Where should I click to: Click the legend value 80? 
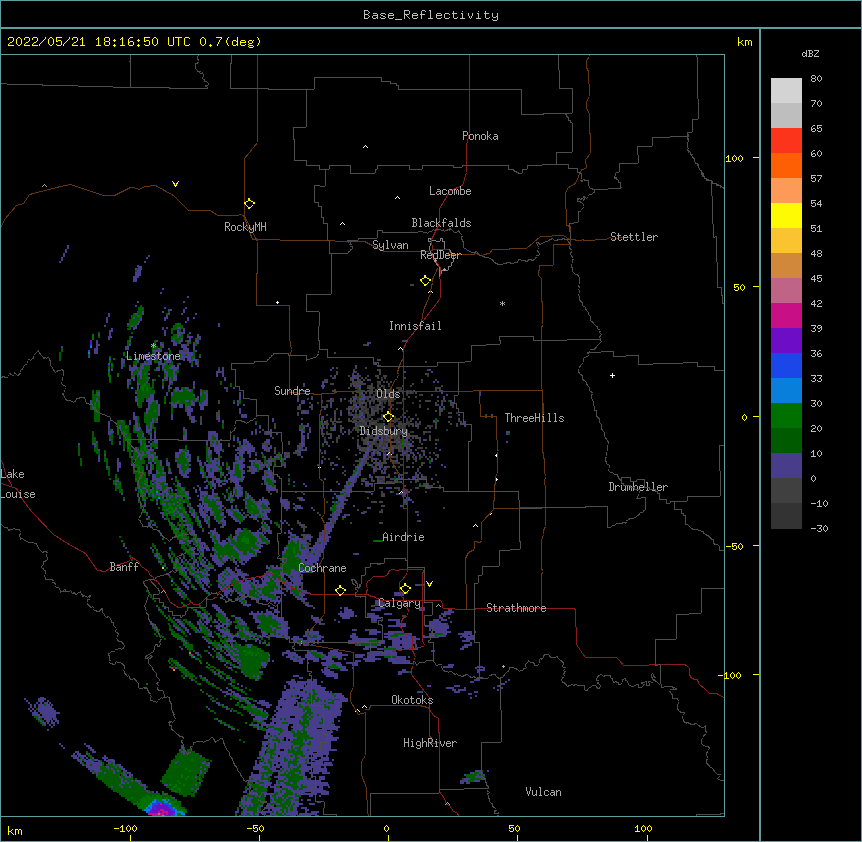(816, 79)
